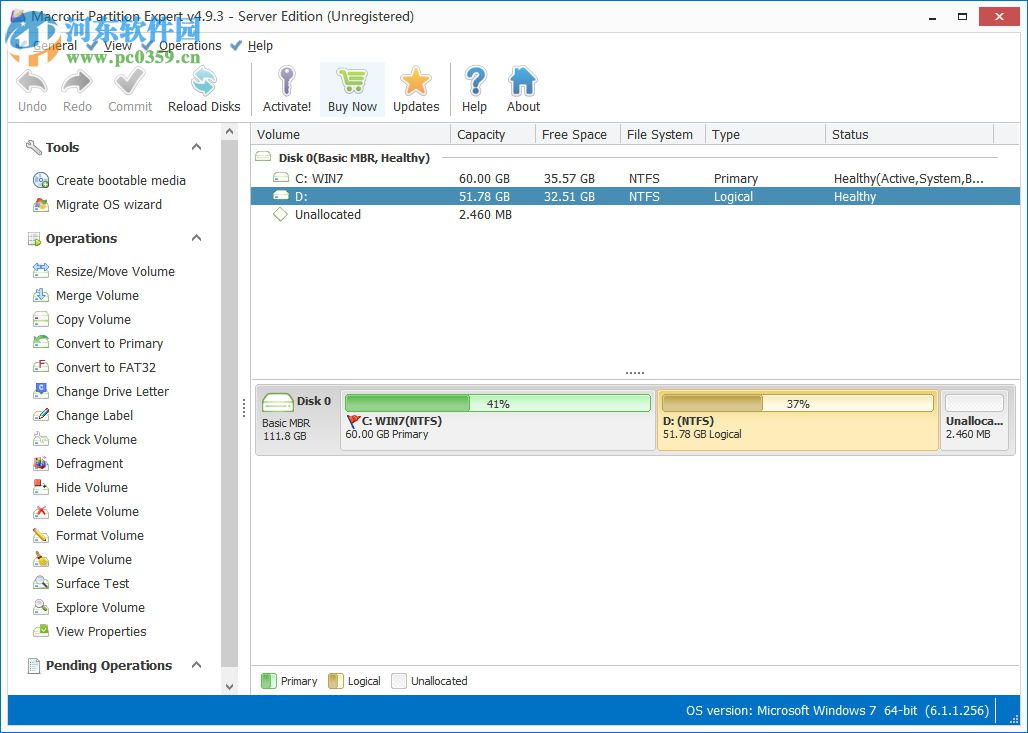This screenshot has height=733, width=1028.
Task: Click the Activate! button
Action: (286, 88)
